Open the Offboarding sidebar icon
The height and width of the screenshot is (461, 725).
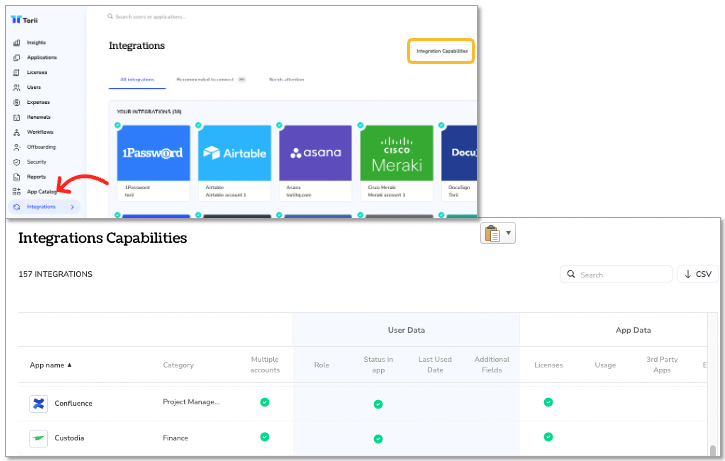(x=17, y=147)
